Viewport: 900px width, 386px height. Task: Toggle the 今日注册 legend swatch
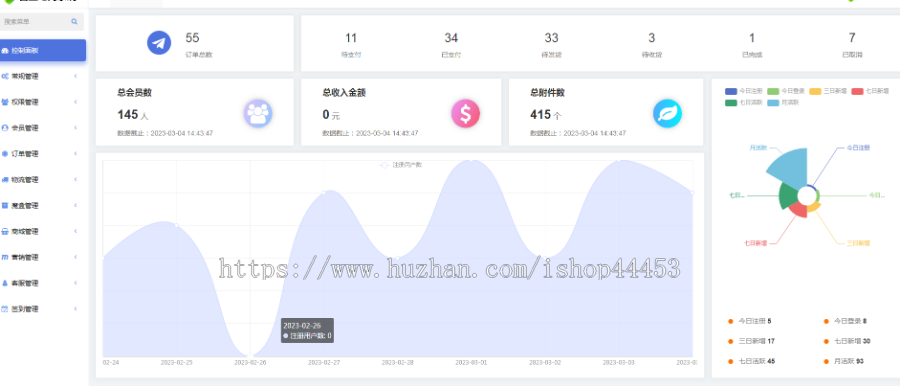click(x=731, y=91)
